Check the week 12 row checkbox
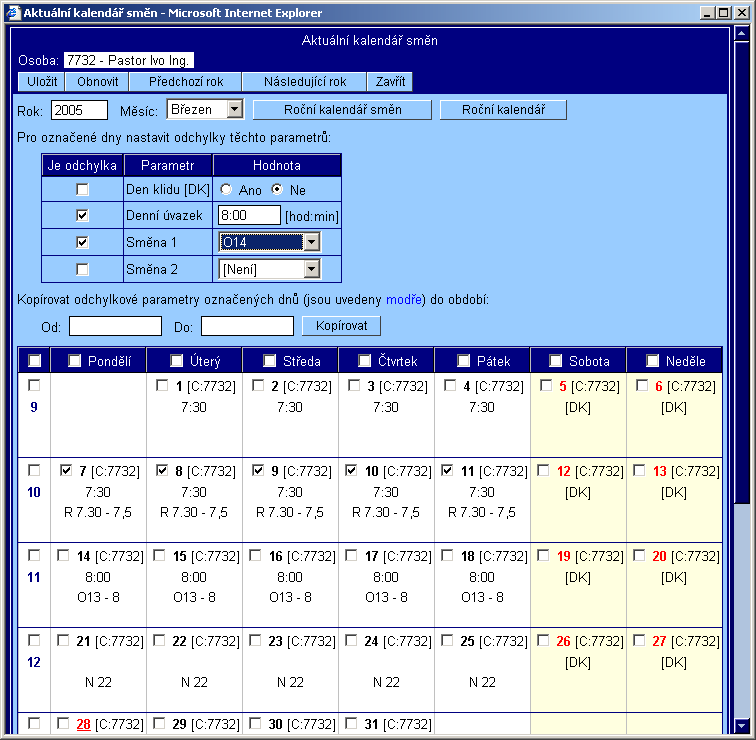756x740 pixels. tap(34, 640)
